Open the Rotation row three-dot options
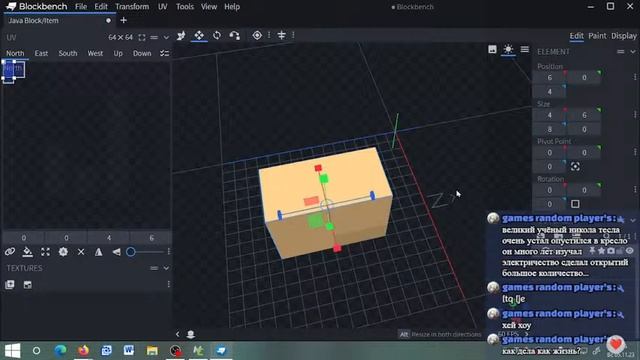This screenshot has width=640, height=360. [635, 190]
